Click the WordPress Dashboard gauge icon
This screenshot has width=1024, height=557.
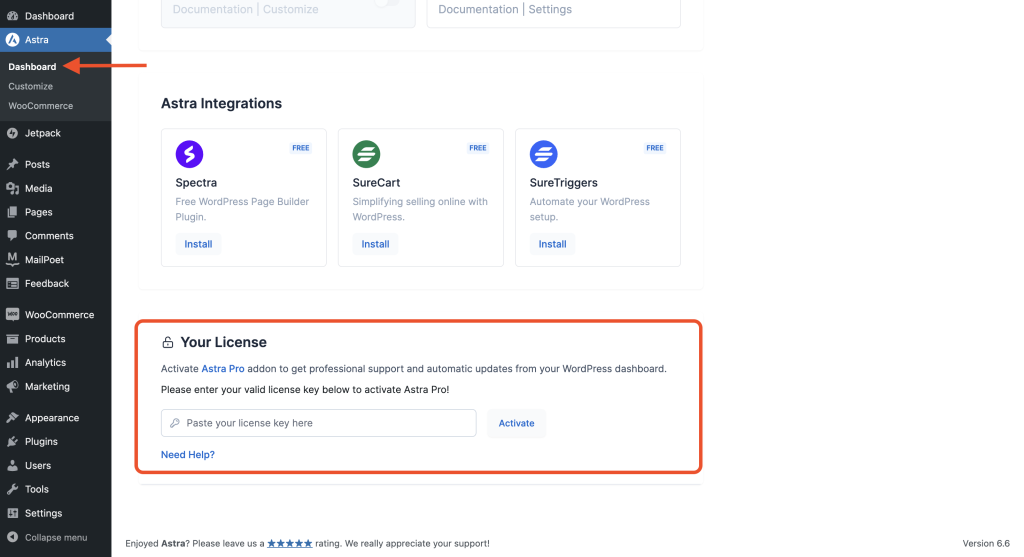click(12, 16)
